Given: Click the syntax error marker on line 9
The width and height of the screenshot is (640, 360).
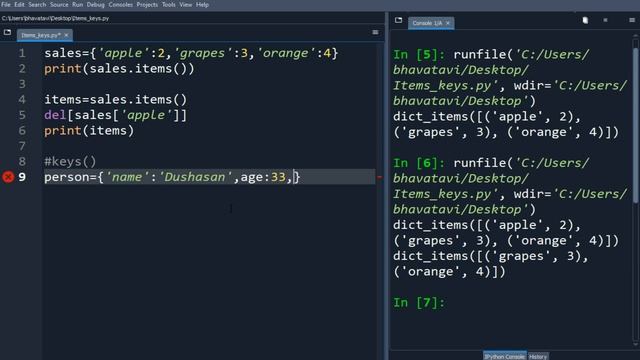Looking at the screenshot, I should click(8, 177).
